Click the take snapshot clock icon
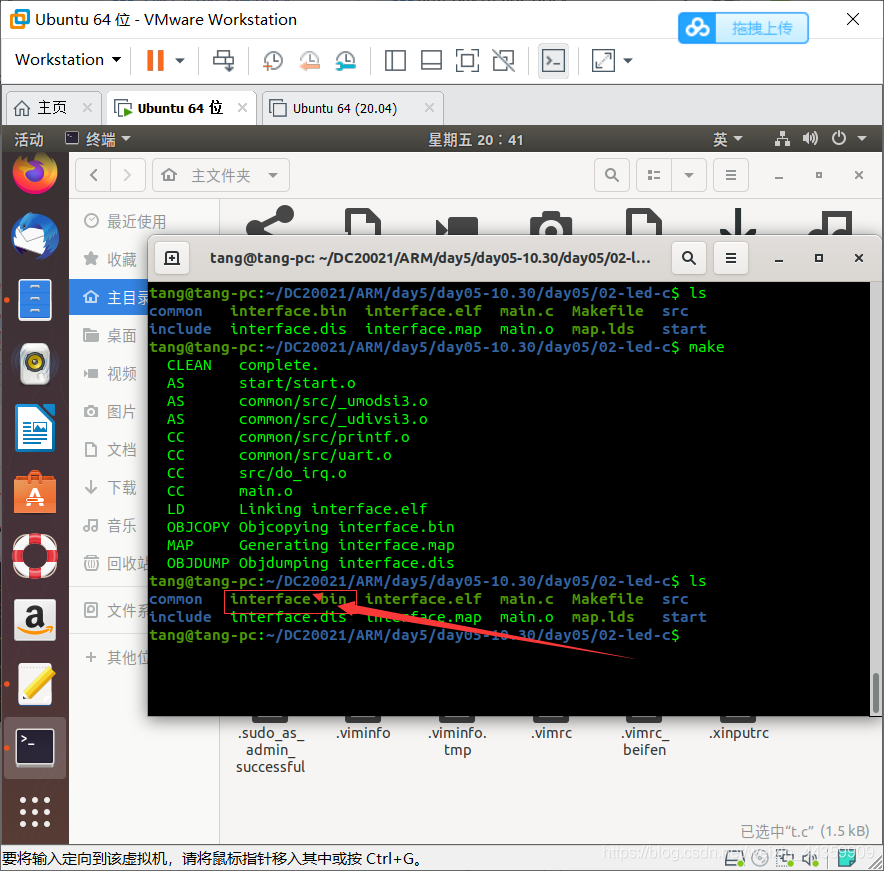884x871 pixels. pos(273,60)
